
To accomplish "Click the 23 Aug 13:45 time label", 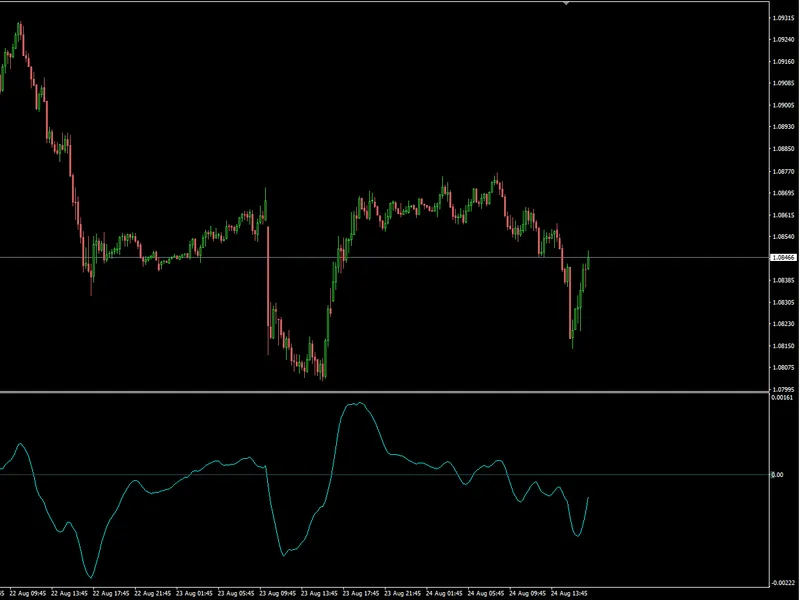I will 319,594.
